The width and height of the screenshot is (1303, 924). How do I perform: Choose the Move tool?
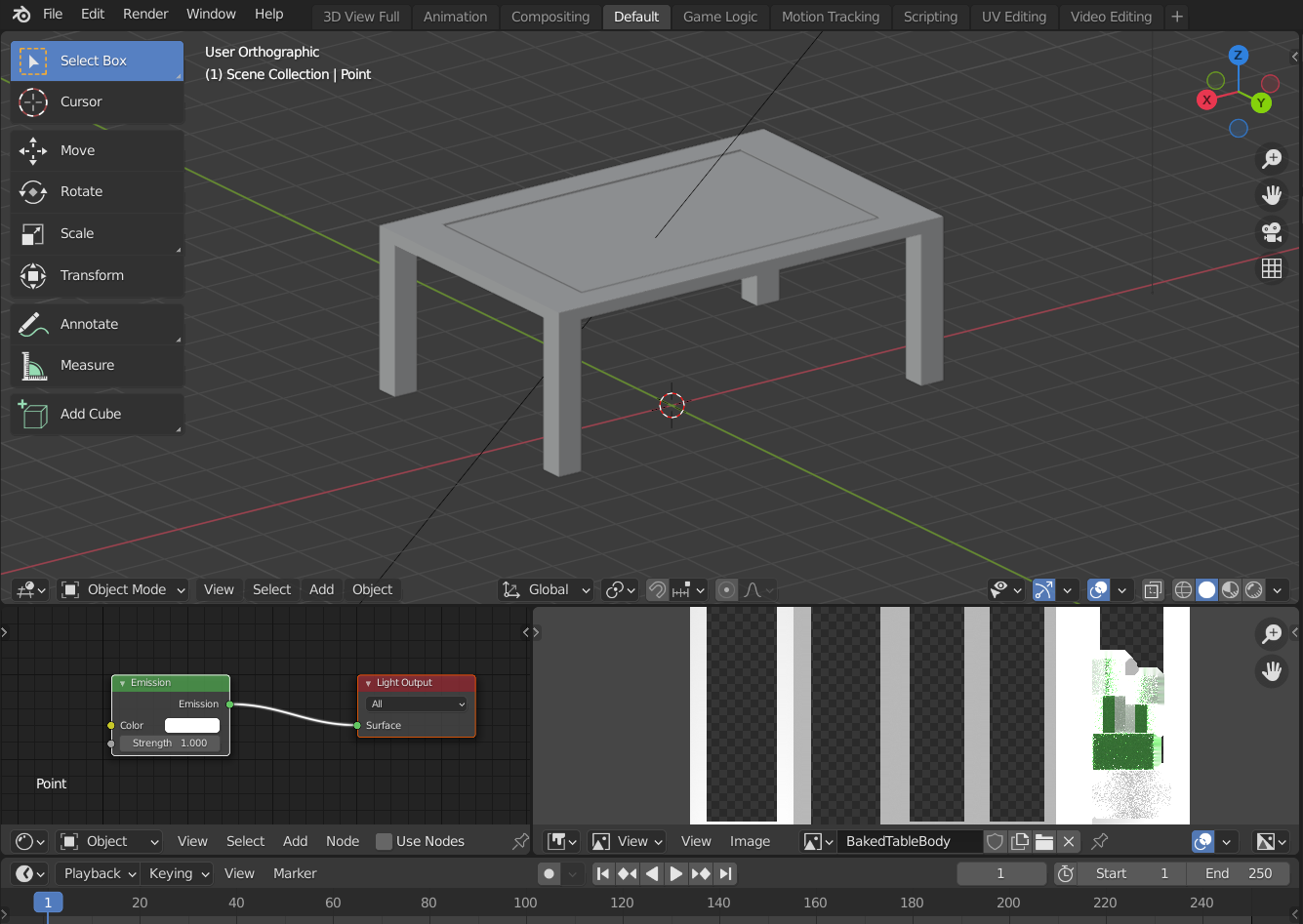point(97,150)
